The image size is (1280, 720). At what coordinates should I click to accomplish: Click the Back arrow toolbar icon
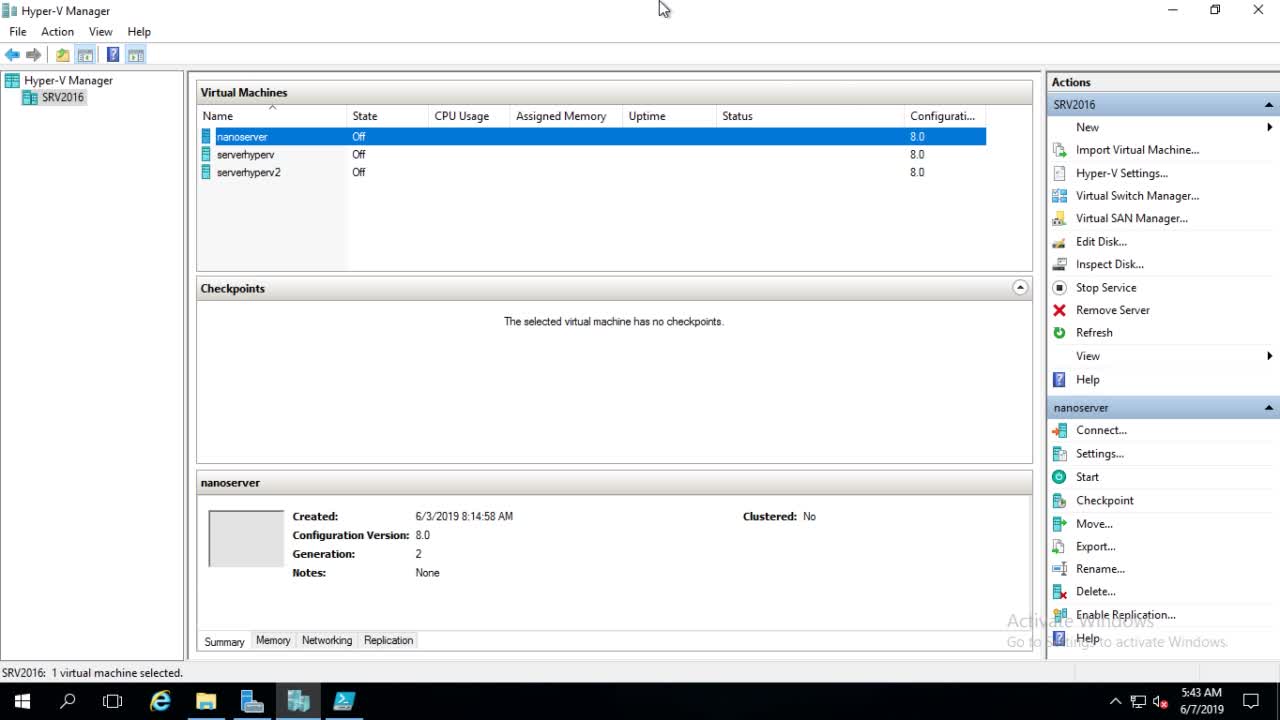coord(12,55)
